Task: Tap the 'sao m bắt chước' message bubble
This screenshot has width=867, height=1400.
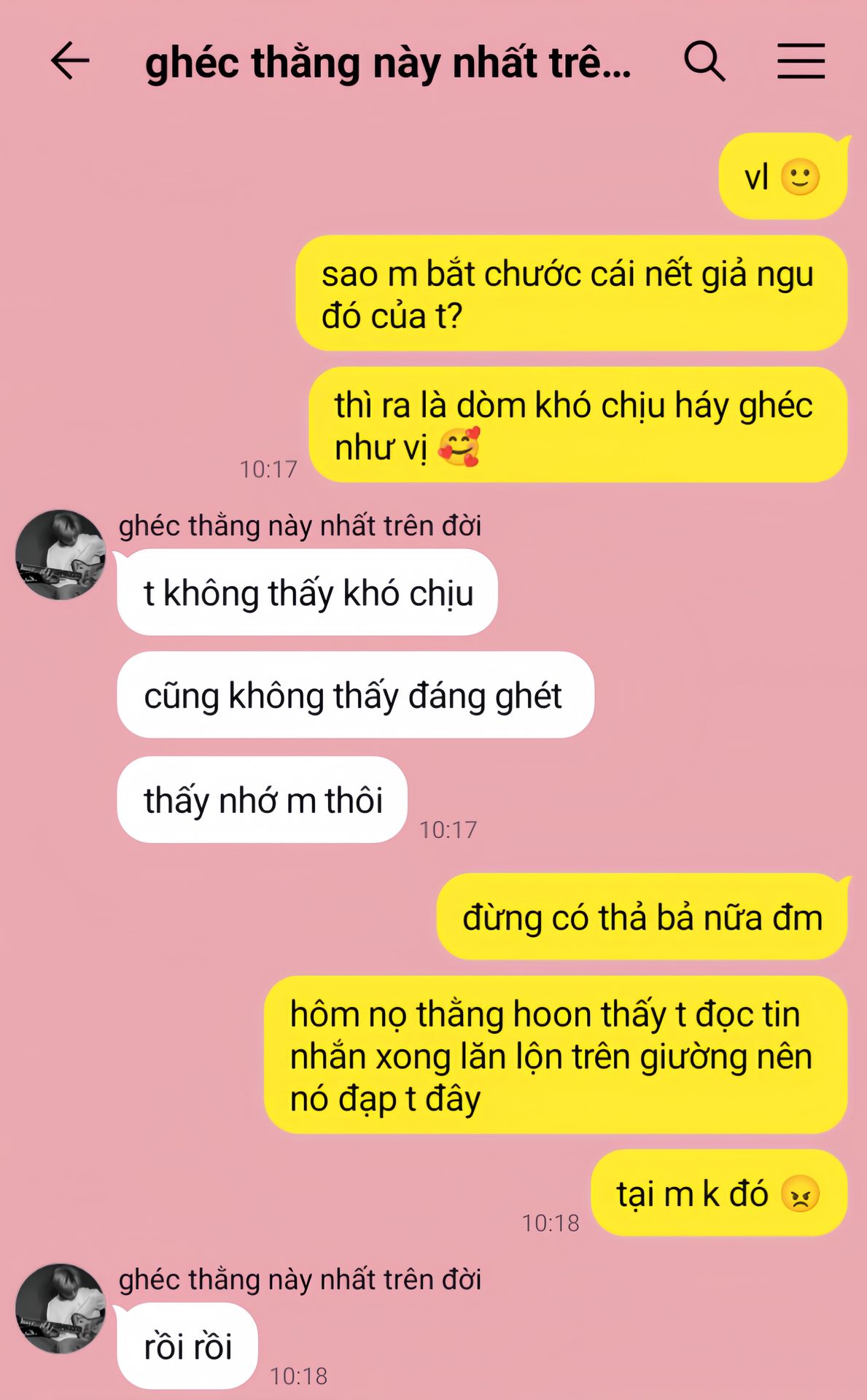Action: tap(572, 293)
